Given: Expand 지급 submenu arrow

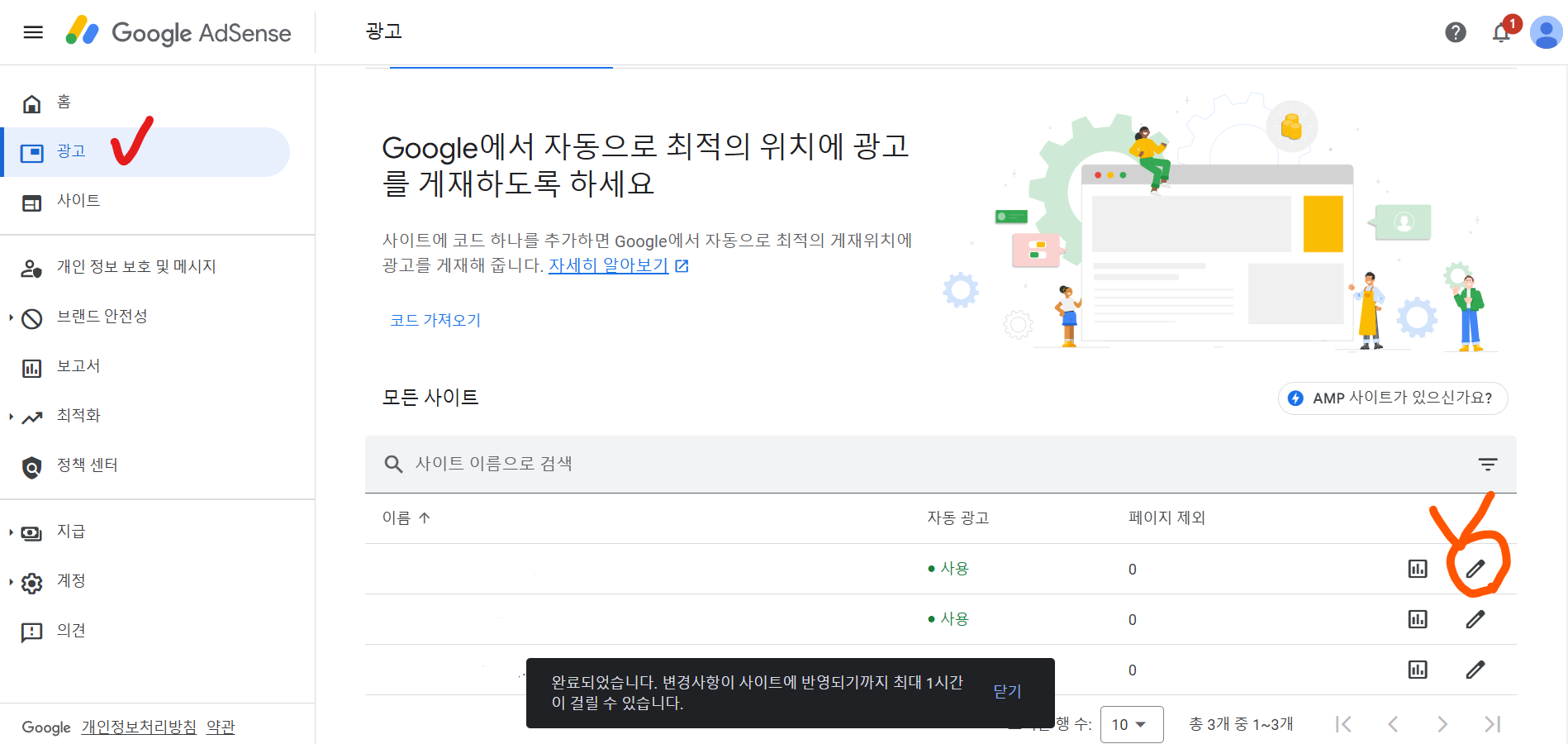Looking at the screenshot, I should 11,532.
